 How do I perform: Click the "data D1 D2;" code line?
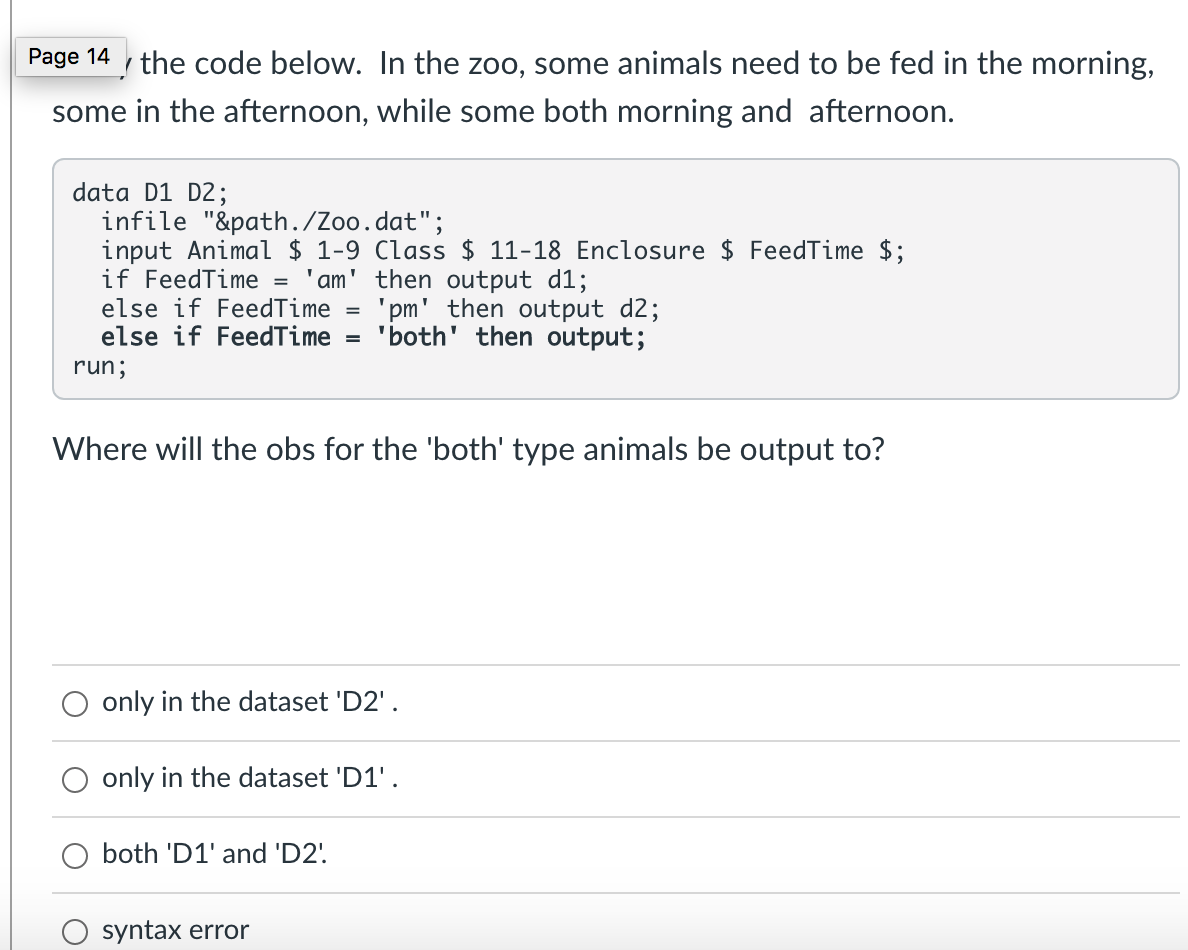click(x=150, y=192)
